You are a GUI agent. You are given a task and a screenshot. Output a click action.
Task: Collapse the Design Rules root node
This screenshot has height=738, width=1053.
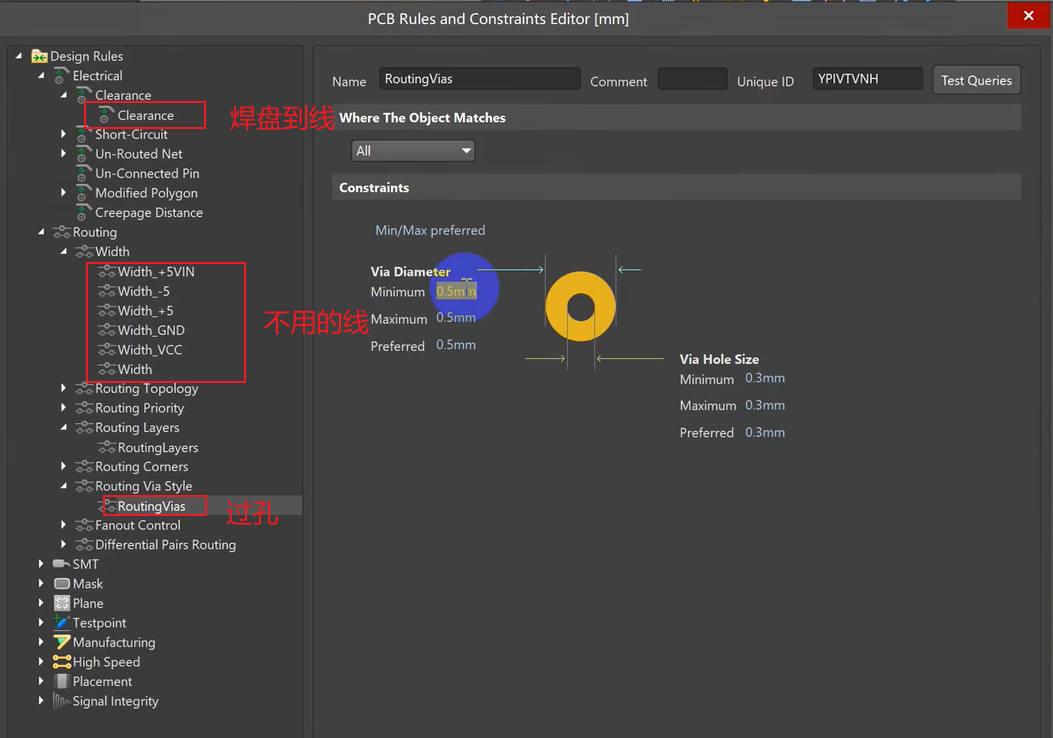pos(19,56)
